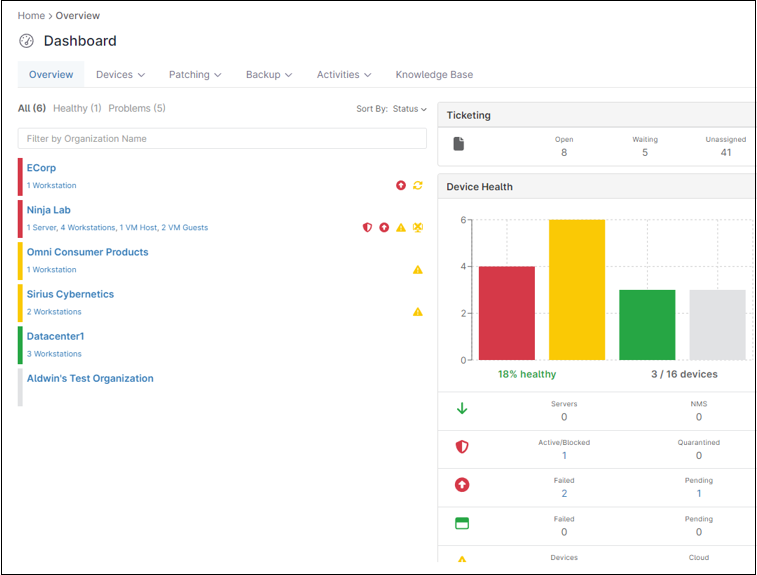
Task: Open the Devices dropdown menu
Action: [x=120, y=75]
